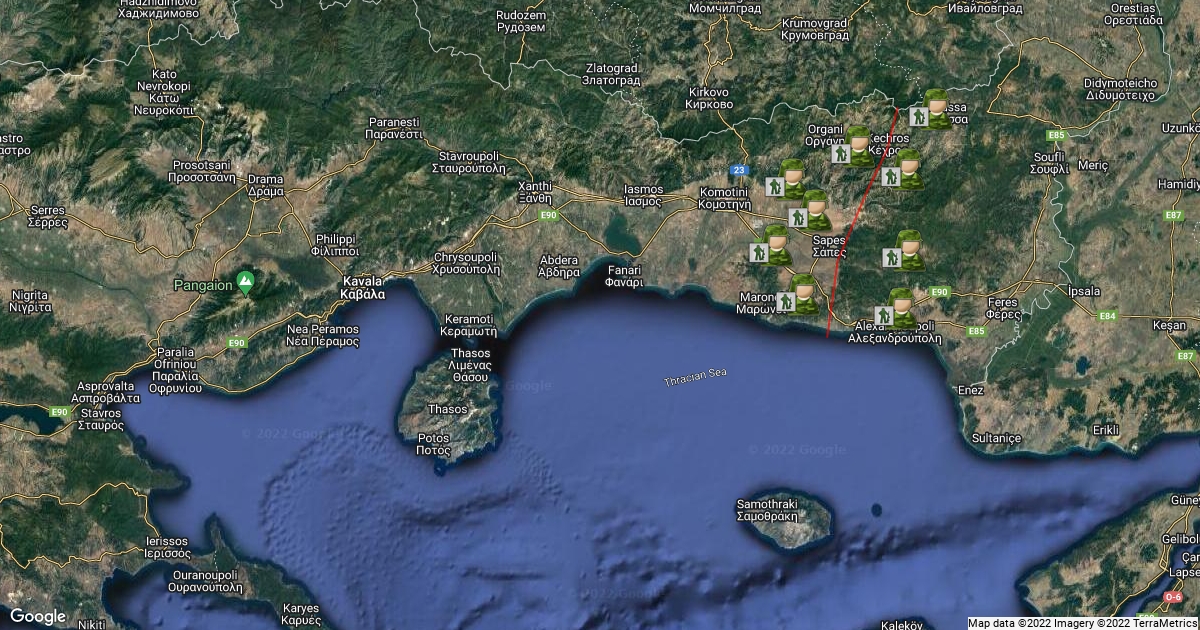The height and width of the screenshot is (630, 1200).
Task: Click route 23 shield north of Komotini
Action: tap(738, 171)
